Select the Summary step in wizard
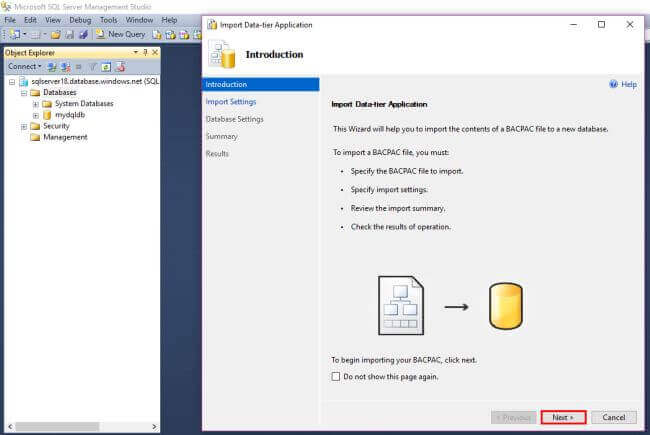The width and height of the screenshot is (650, 435). point(222,136)
